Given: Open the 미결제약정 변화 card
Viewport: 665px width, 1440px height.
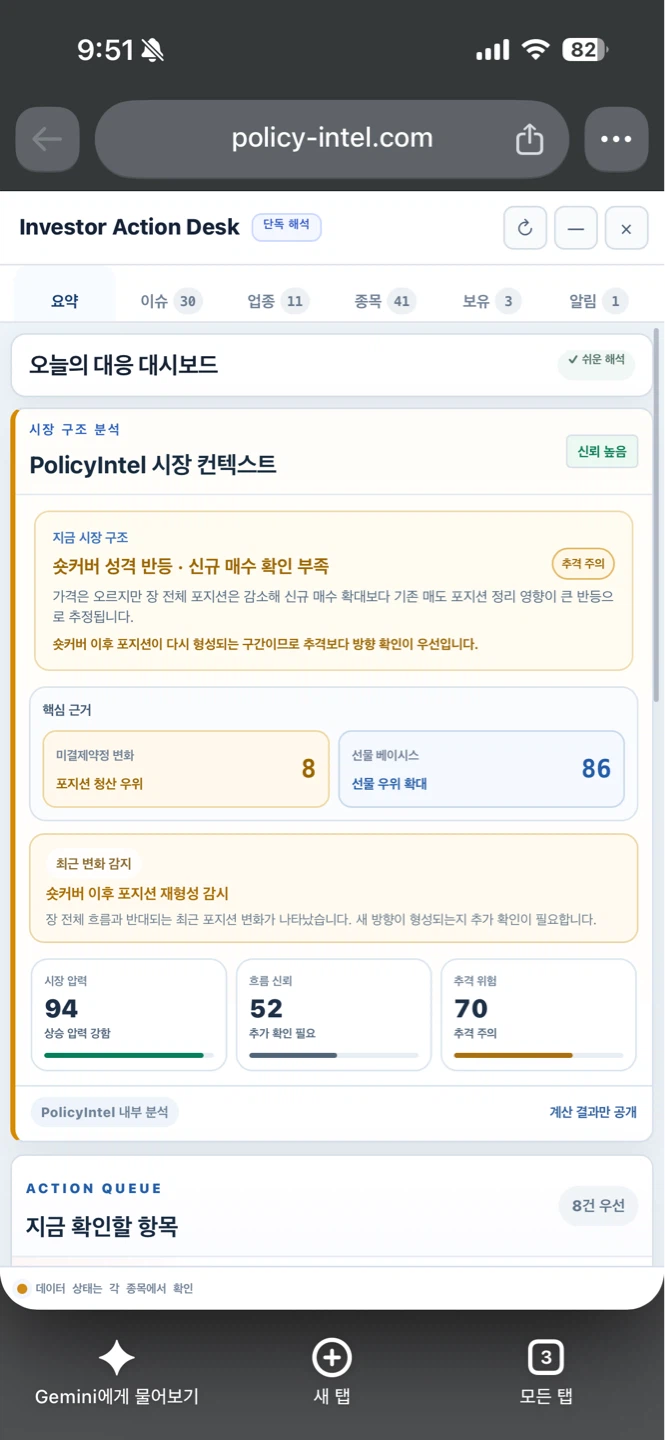Looking at the screenshot, I should pos(186,768).
